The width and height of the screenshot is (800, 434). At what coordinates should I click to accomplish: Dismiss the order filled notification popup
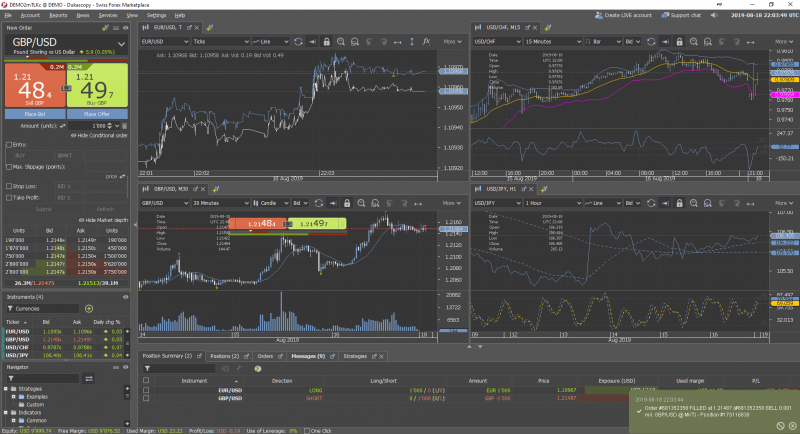coord(792,425)
